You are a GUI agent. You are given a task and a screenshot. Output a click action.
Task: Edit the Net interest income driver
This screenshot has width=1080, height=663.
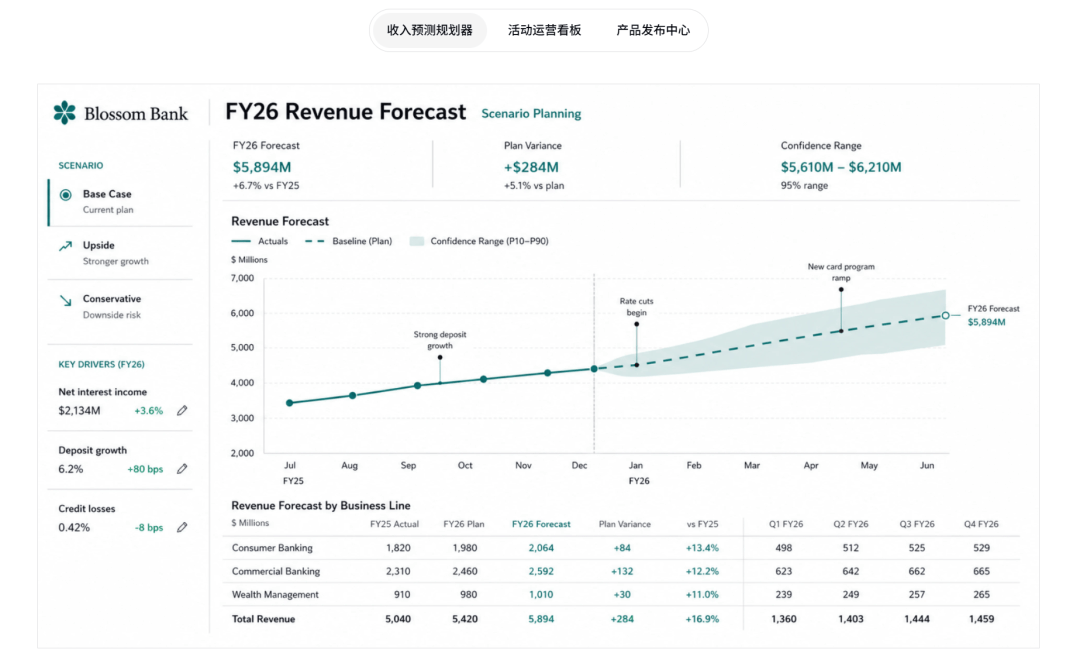[x=182, y=410]
